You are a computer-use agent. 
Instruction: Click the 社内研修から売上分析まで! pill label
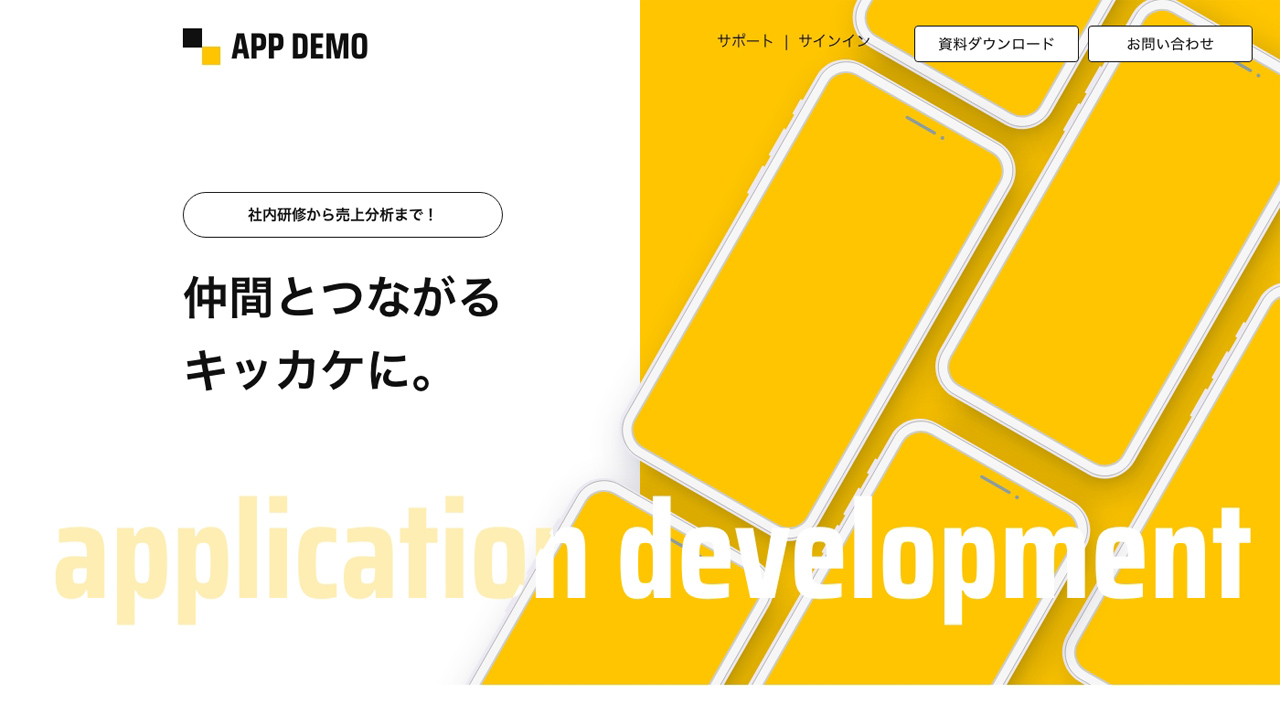pyautogui.click(x=343, y=215)
